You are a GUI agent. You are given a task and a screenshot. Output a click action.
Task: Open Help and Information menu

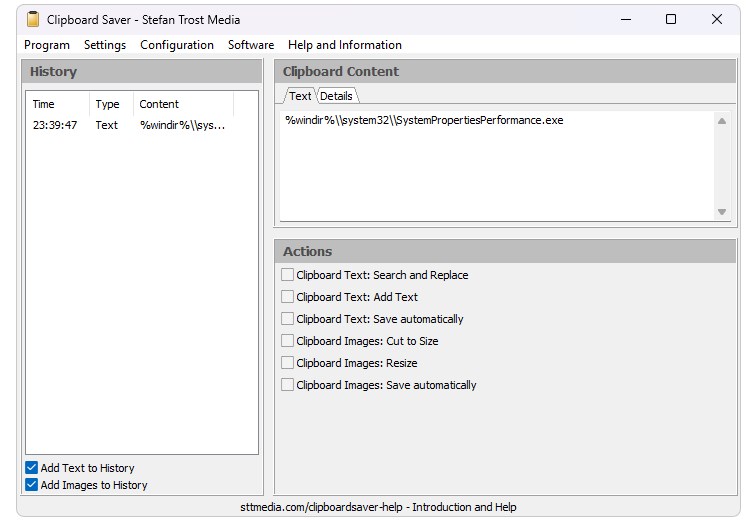(x=345, y=45)
